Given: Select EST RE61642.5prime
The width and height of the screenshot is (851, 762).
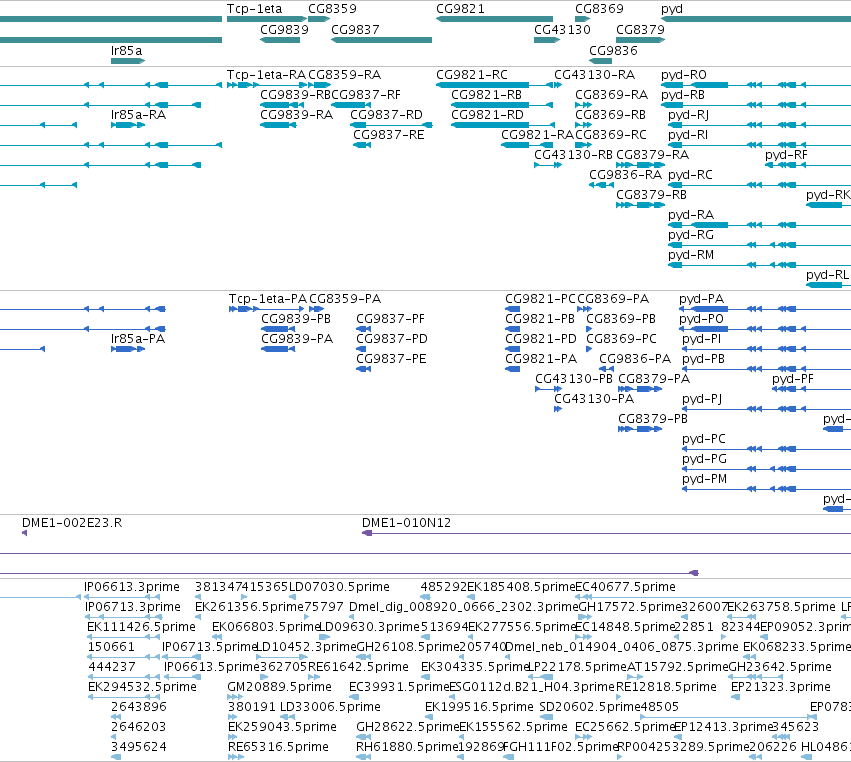Looking at the screenshot, I should click(358, 667).
